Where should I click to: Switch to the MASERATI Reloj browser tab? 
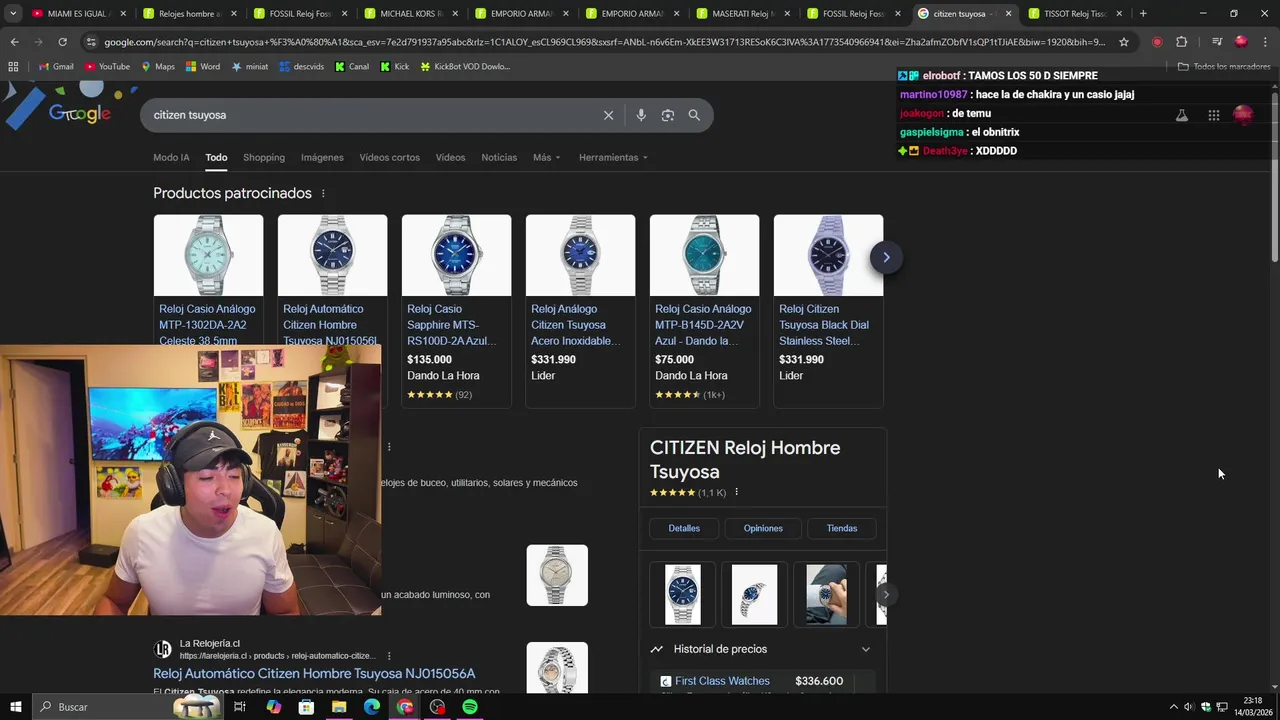coord(741,14)
